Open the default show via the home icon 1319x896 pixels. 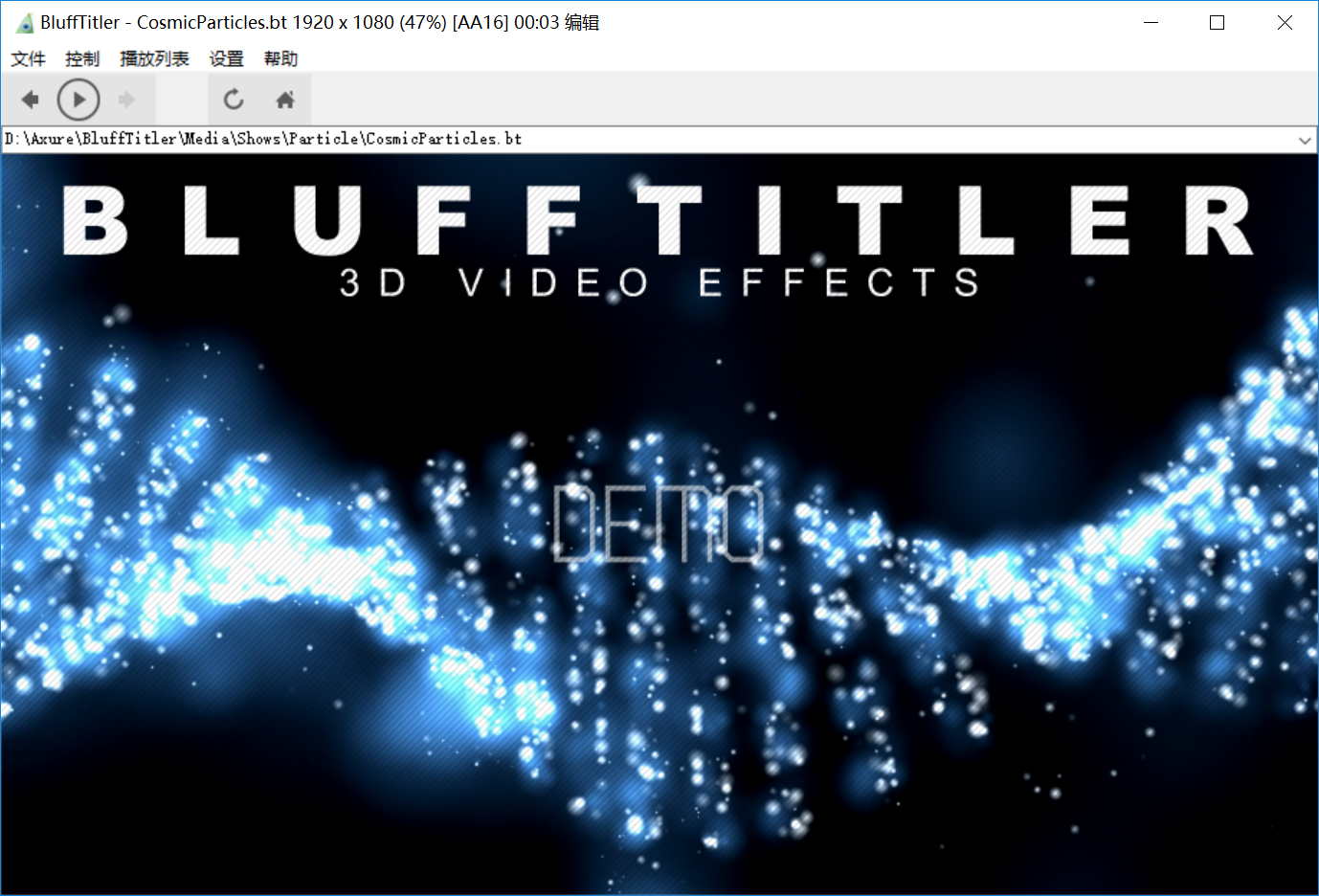(x=284, y=99)
